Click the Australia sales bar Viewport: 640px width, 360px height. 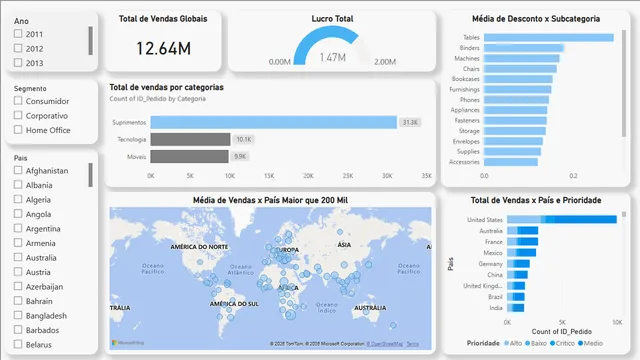click(522, 231)
